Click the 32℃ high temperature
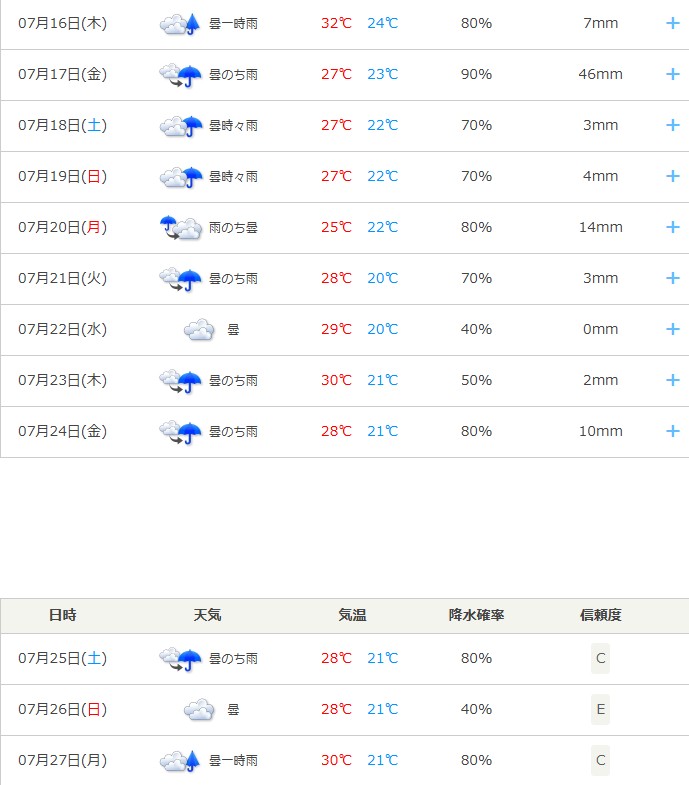This screenshot has height=785, width=689. tap(336, 24)
